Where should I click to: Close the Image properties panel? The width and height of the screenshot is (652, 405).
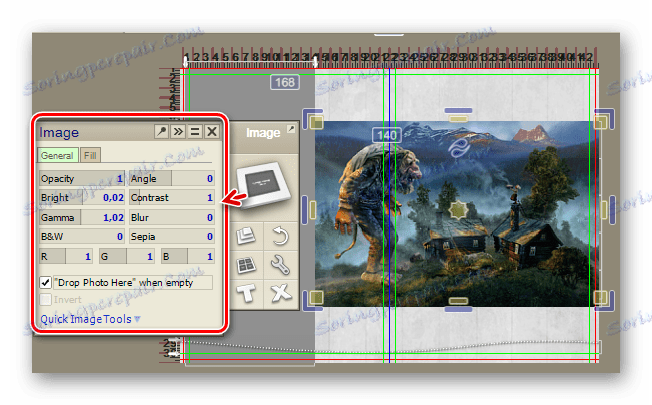click(x=212, y=132)
